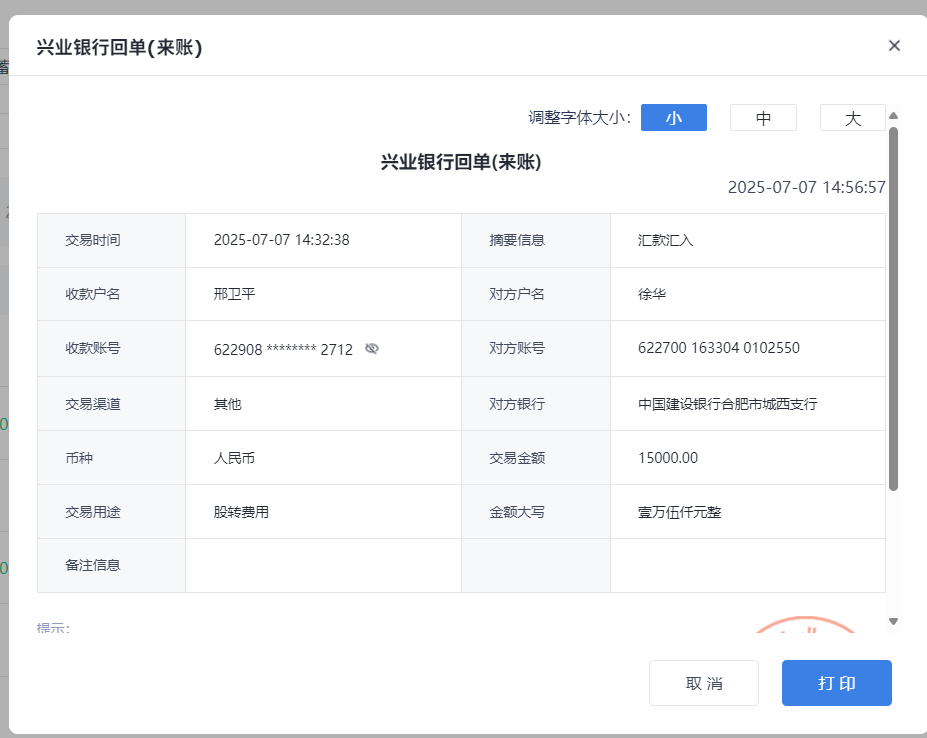Click the scrollbar down arrow
This screenshot has height=738, width=927.
[893, 621]
